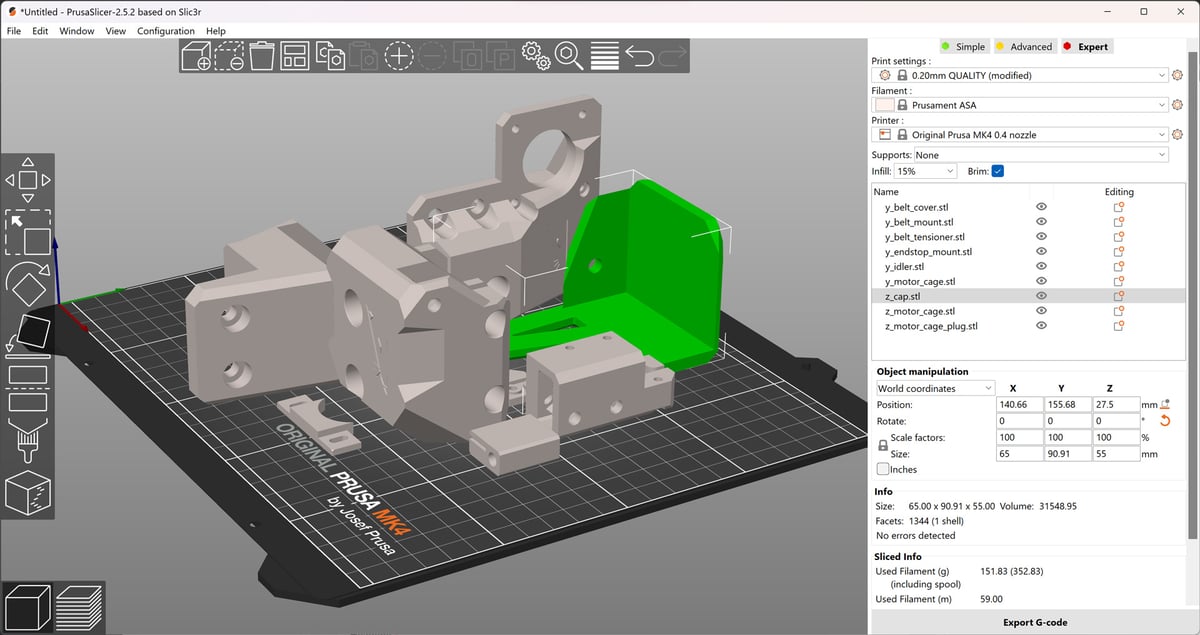
Task: Click the Copy objects icon
Action: pyautogui.click(x=330, y=55)
